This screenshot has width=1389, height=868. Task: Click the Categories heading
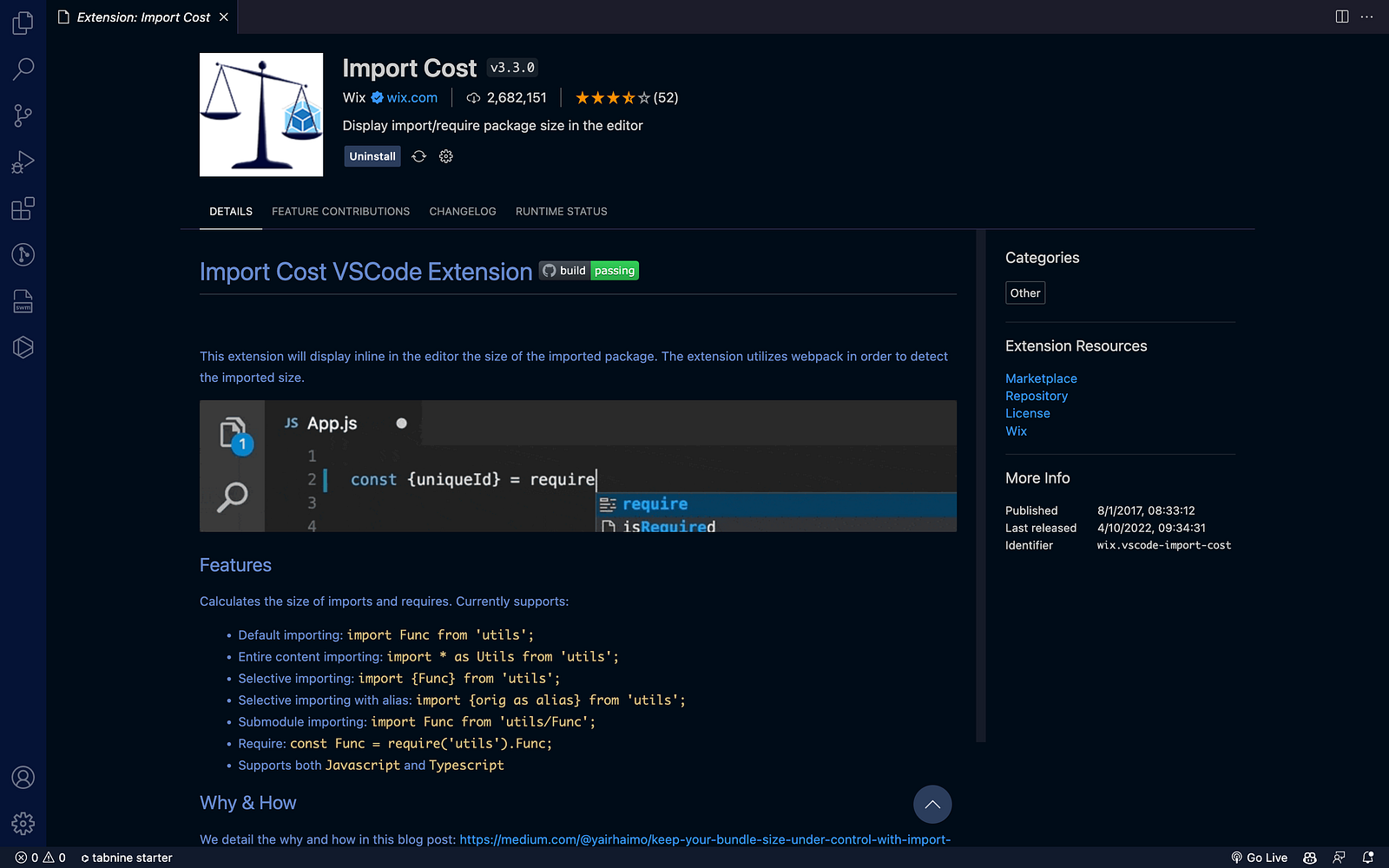tap(1042, 258)
